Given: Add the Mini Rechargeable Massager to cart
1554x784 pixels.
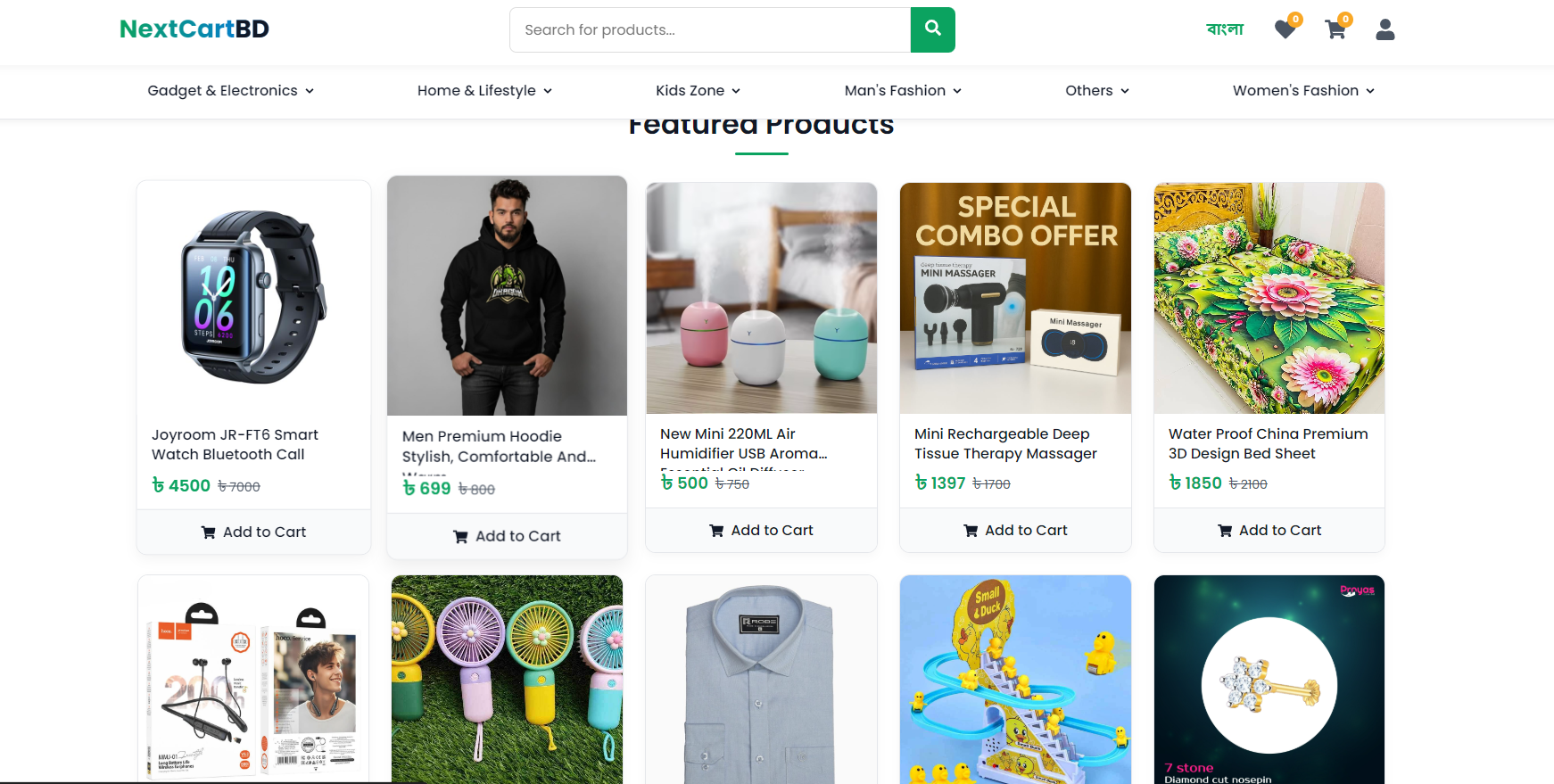Looking at the screenshot, I should point(1015,530).
